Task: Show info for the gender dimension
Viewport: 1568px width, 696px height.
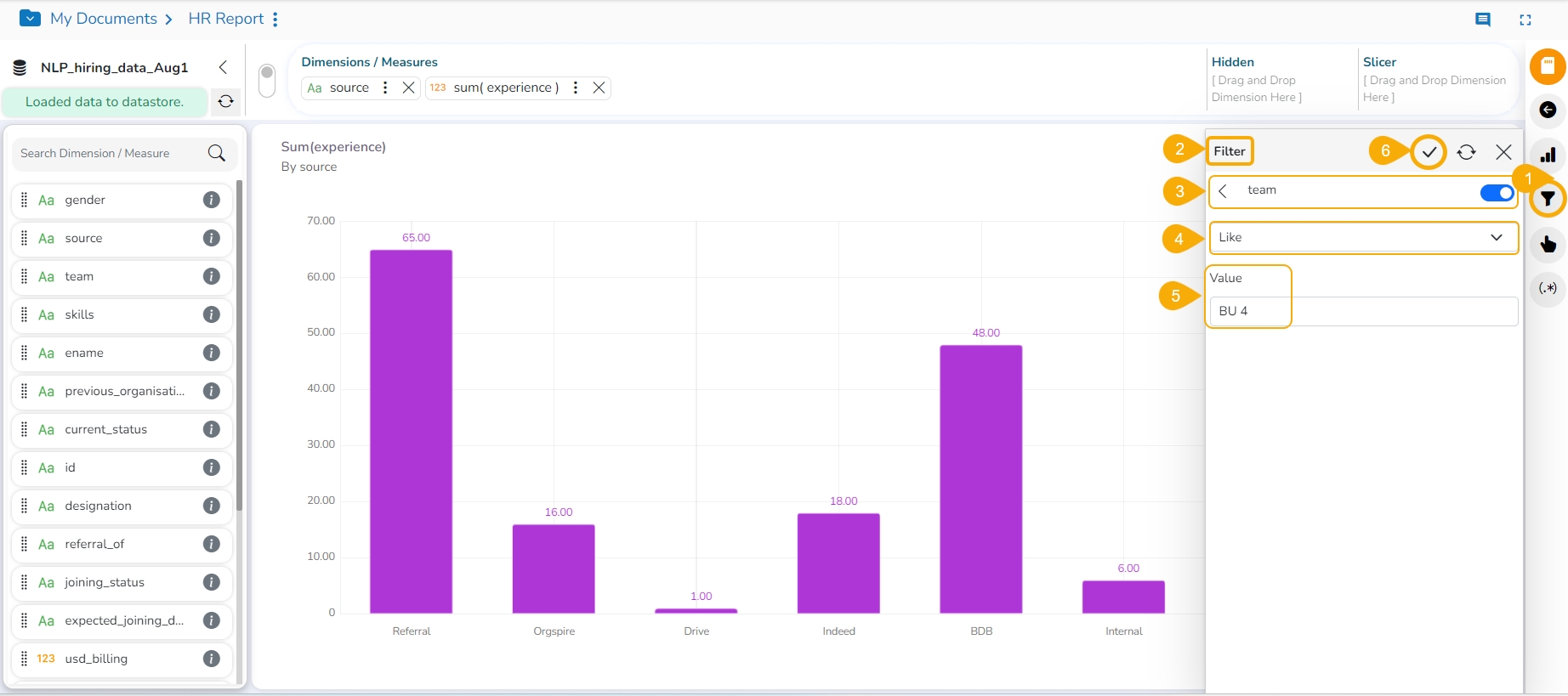Action: coord(212,200)
